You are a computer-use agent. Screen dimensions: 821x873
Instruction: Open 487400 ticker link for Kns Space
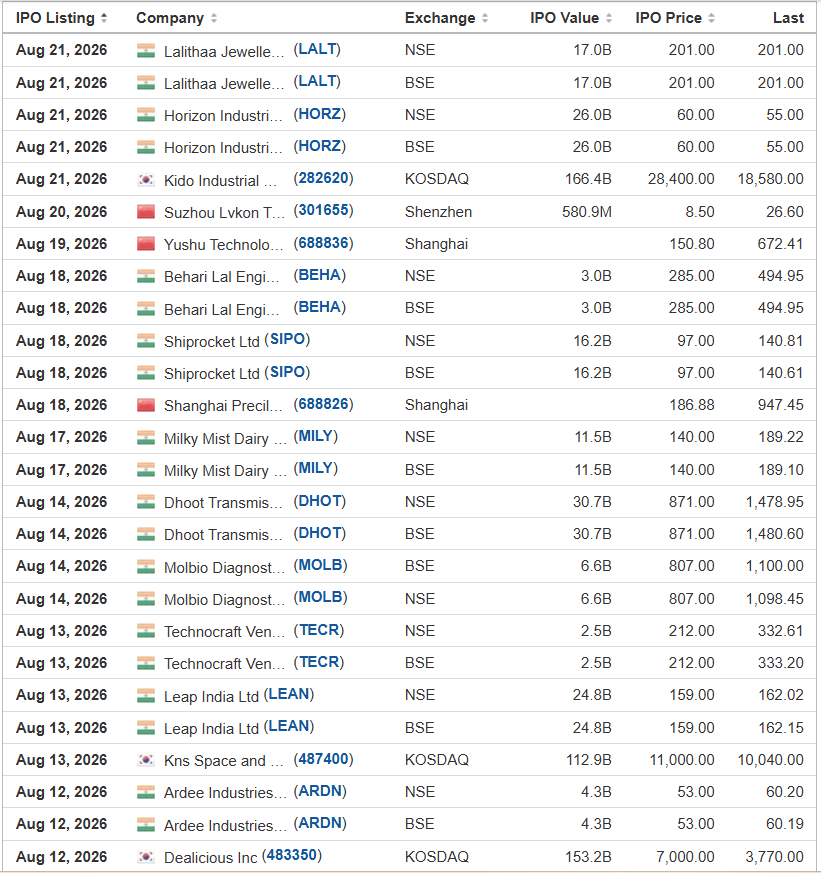tap(323, 759)
